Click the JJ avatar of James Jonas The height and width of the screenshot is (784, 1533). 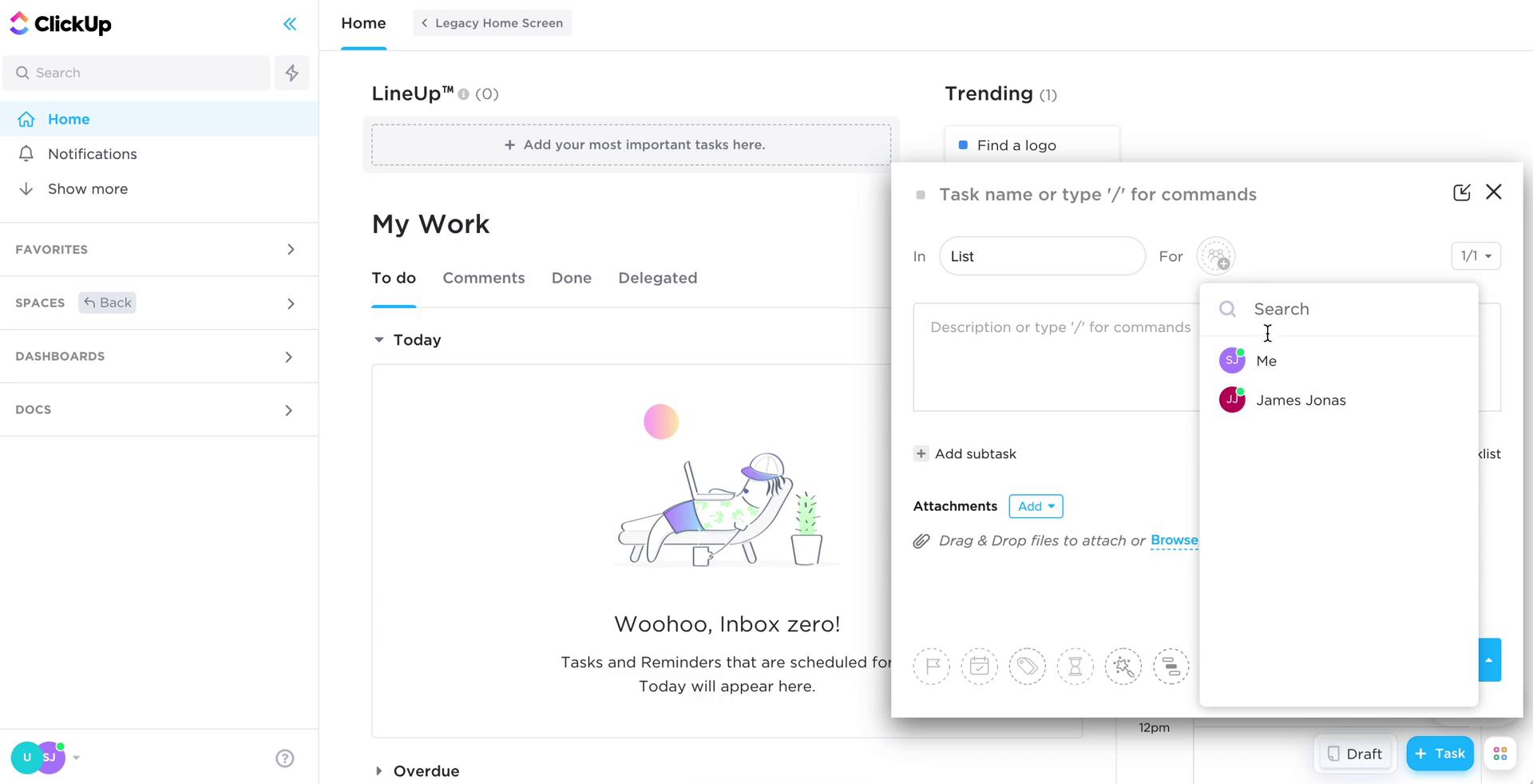[x=1232, y=399]
